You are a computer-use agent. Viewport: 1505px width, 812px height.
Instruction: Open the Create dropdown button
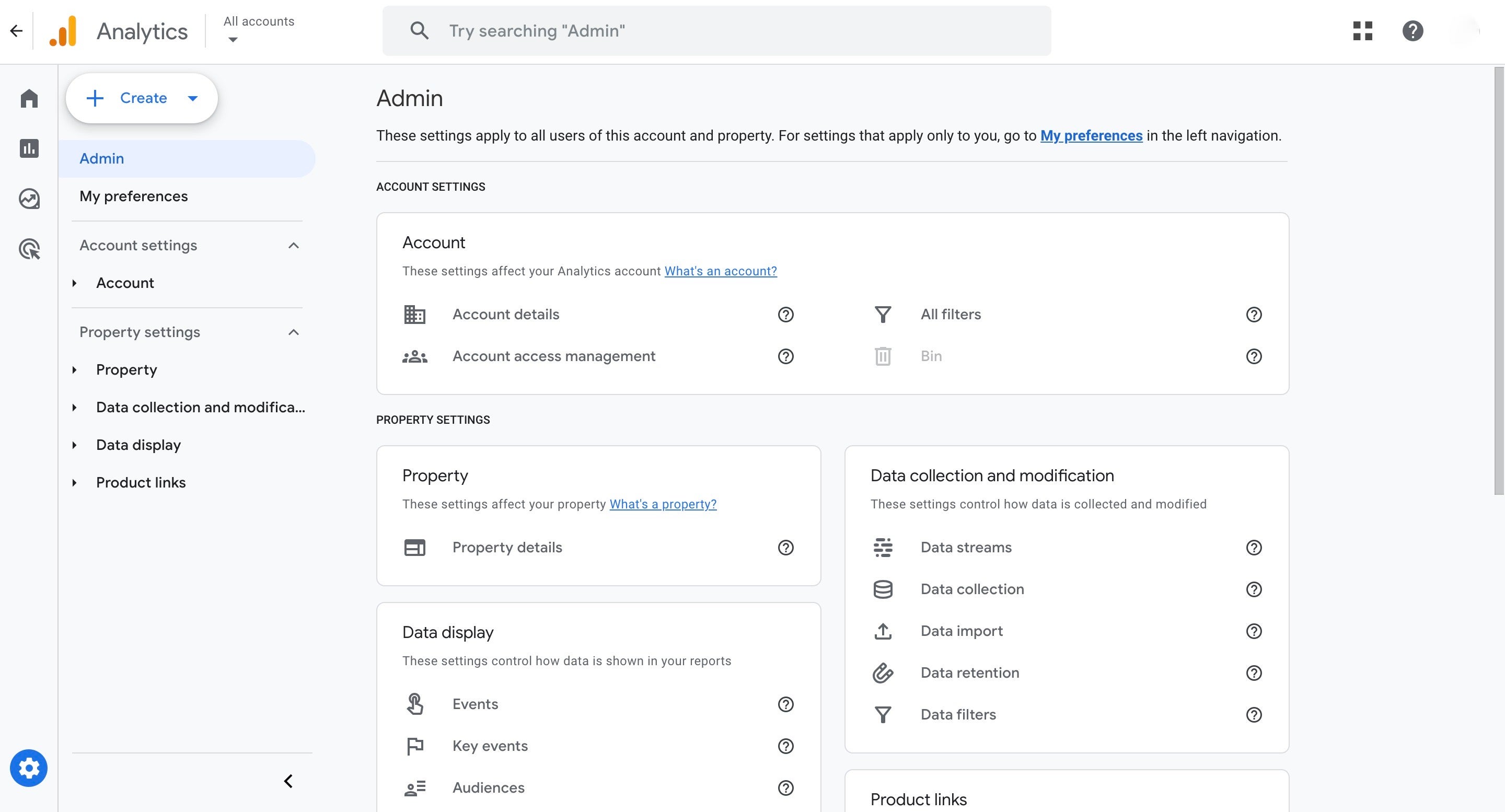pyautogui.click(x=142, y=98)
